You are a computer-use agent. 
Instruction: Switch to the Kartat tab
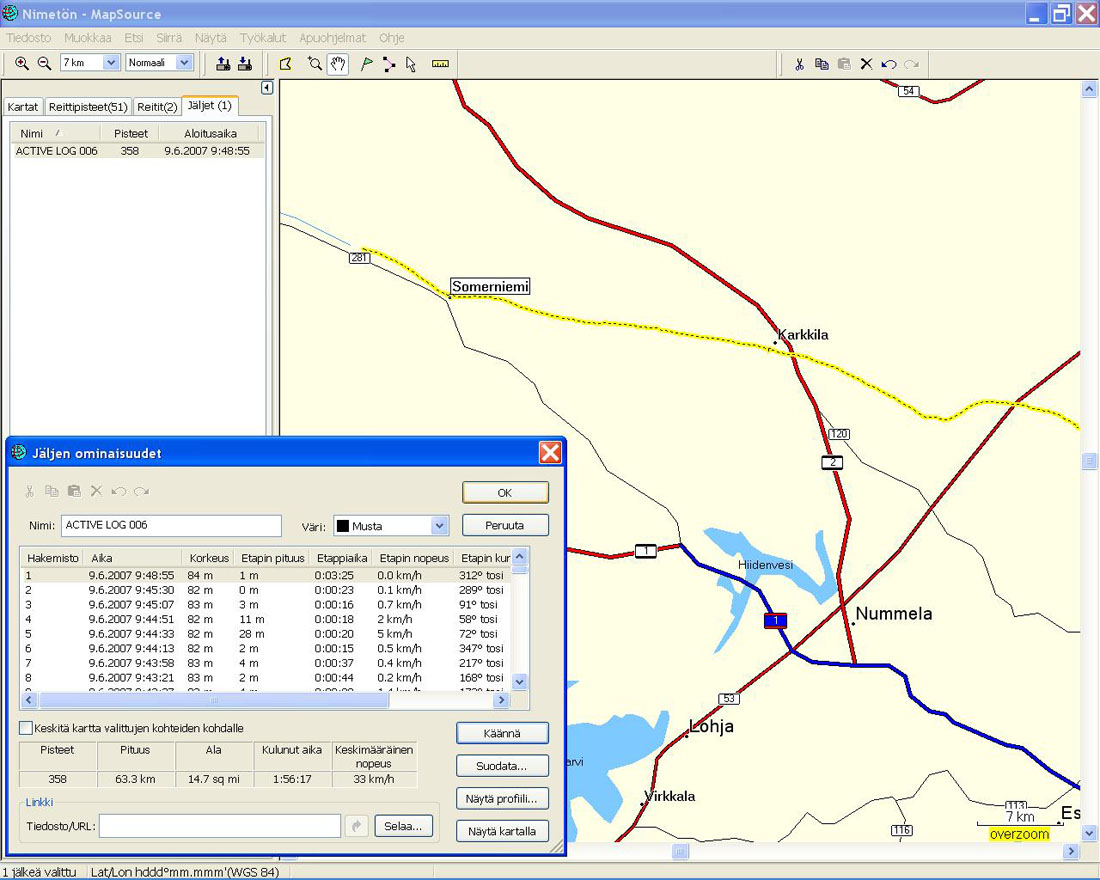[x=22, y=107]
